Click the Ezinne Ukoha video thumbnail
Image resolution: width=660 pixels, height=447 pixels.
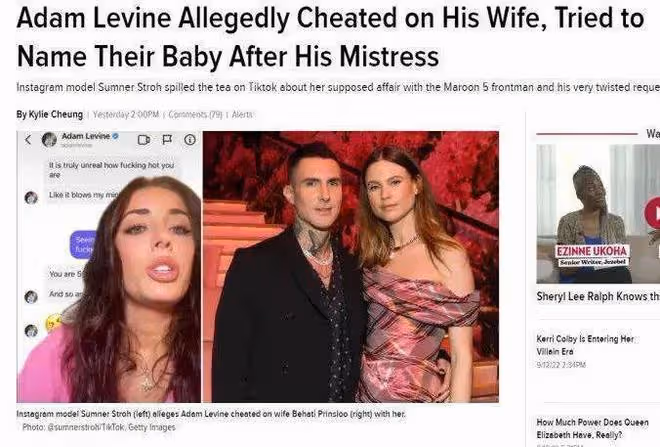(598, 214)
